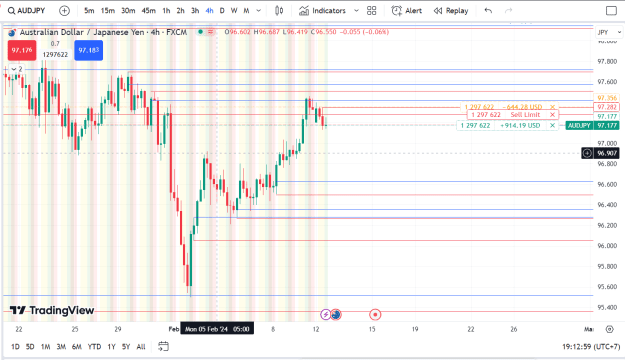Select the active 4h timeframe
Screen dimensions: 625x360
[209, 11]
